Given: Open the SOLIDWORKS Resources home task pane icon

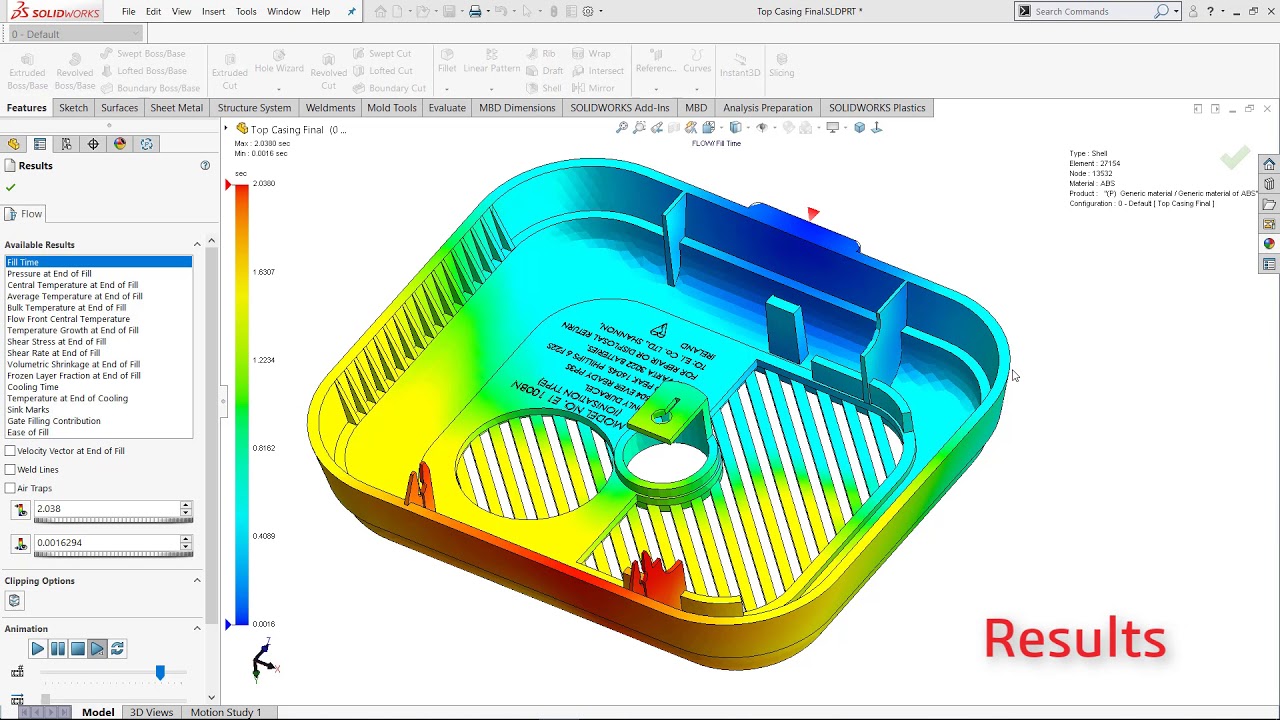Looking at the screenshot, I should (x=1269, y=164).
